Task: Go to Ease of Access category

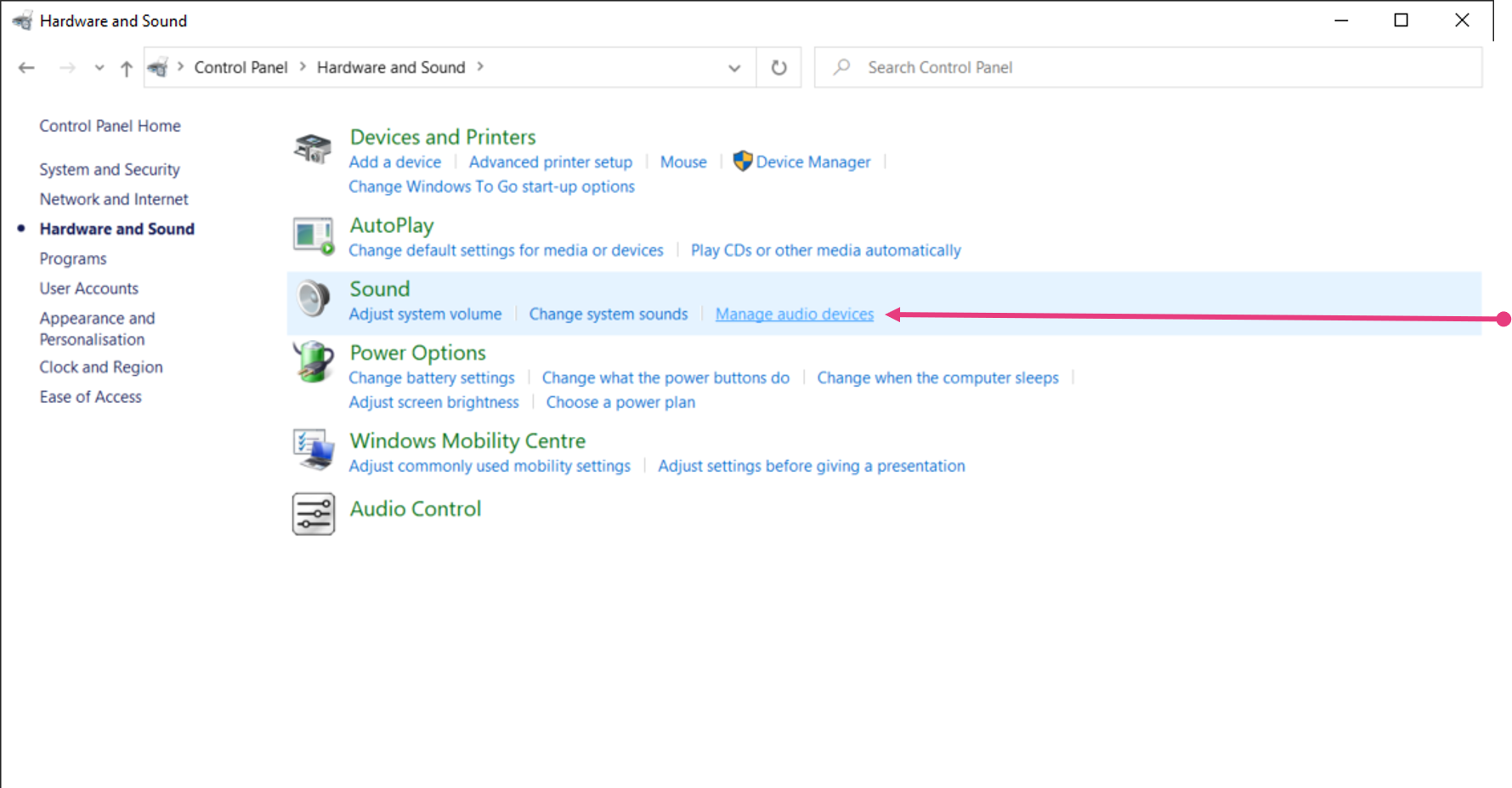Action: coord(90,397)
